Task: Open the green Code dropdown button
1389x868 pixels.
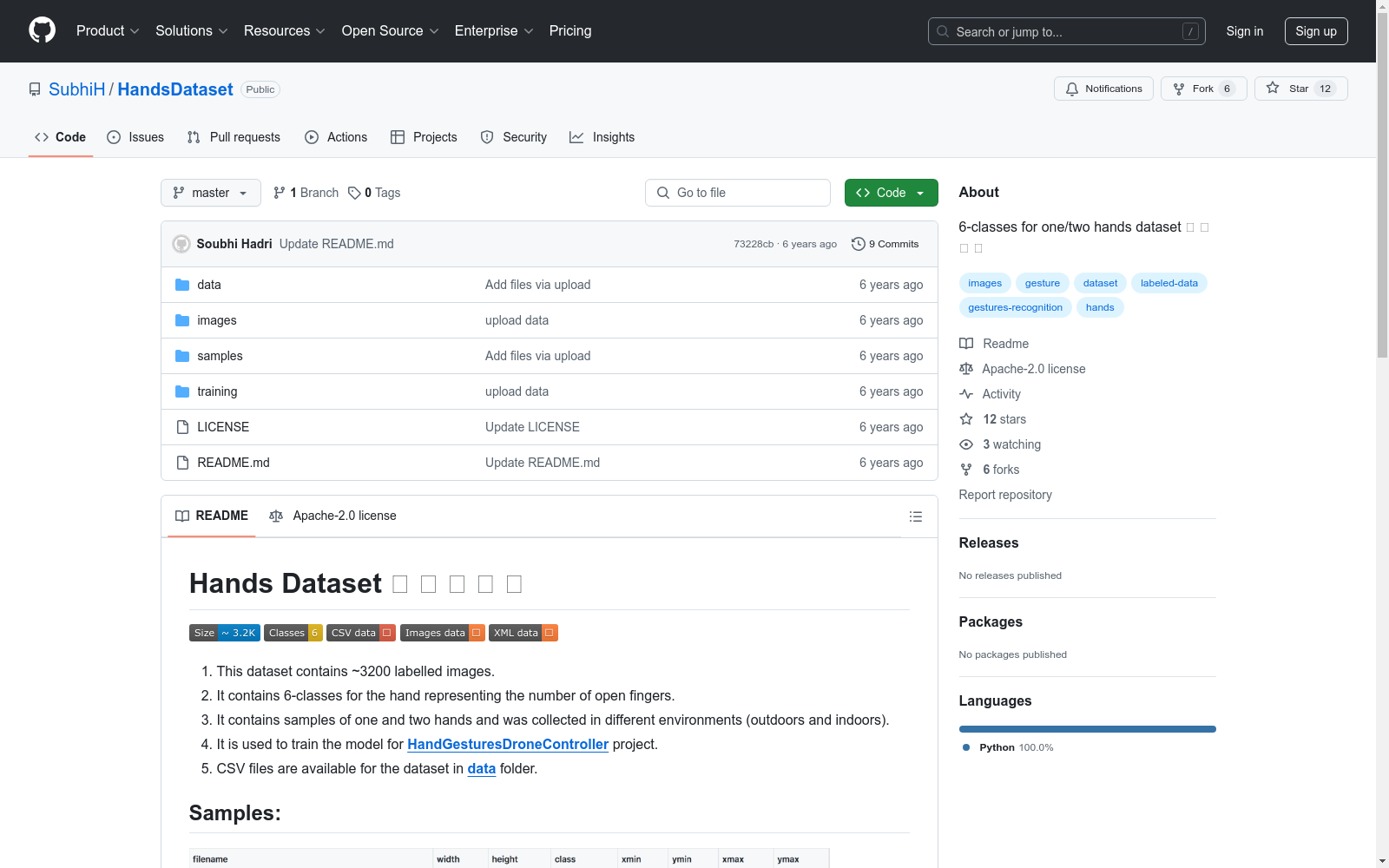Action: (891, 193)
